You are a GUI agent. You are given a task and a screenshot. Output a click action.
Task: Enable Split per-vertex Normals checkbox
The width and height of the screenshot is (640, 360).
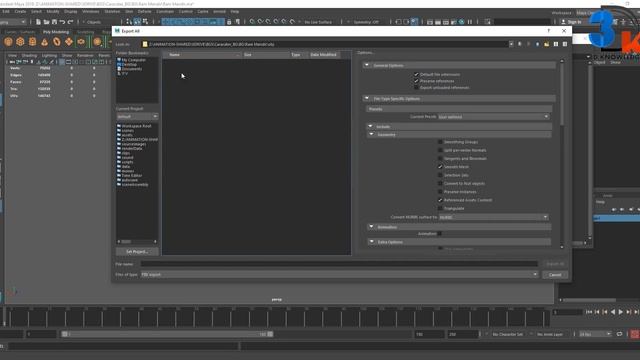point(440,150)
